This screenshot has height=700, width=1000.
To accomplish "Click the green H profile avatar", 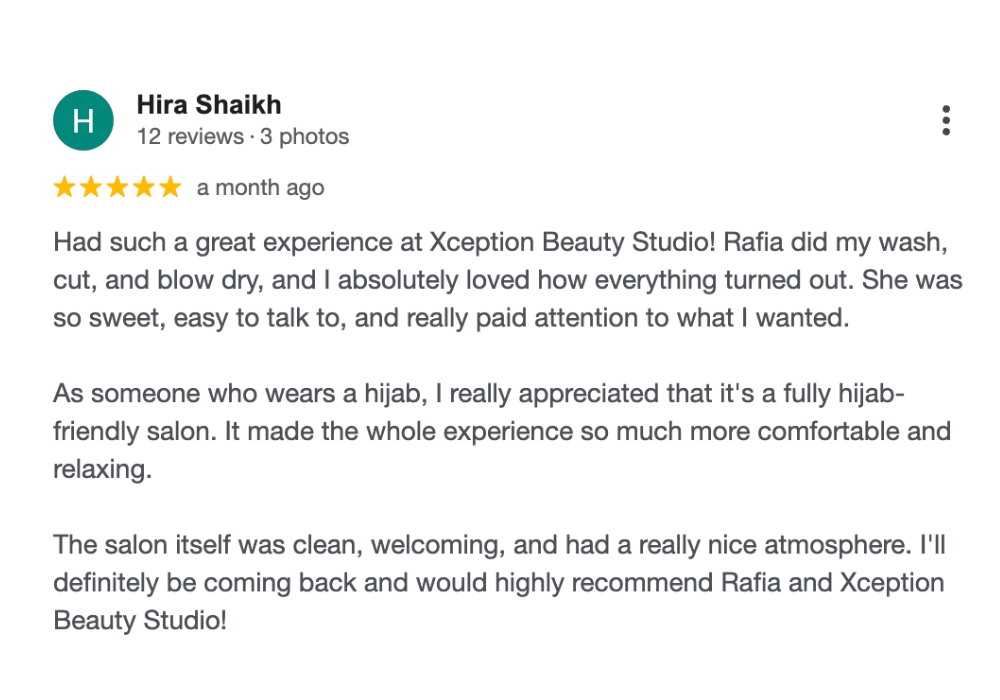I will coord(84,120).
